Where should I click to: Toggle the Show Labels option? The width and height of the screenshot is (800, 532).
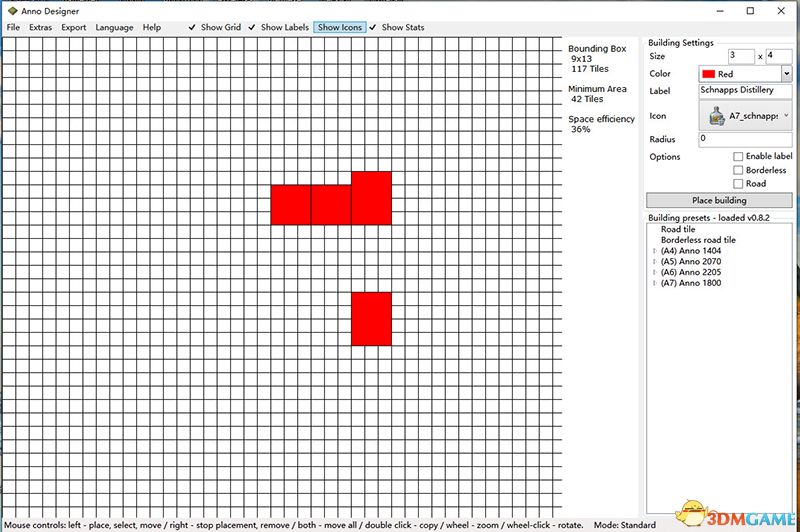279,28
